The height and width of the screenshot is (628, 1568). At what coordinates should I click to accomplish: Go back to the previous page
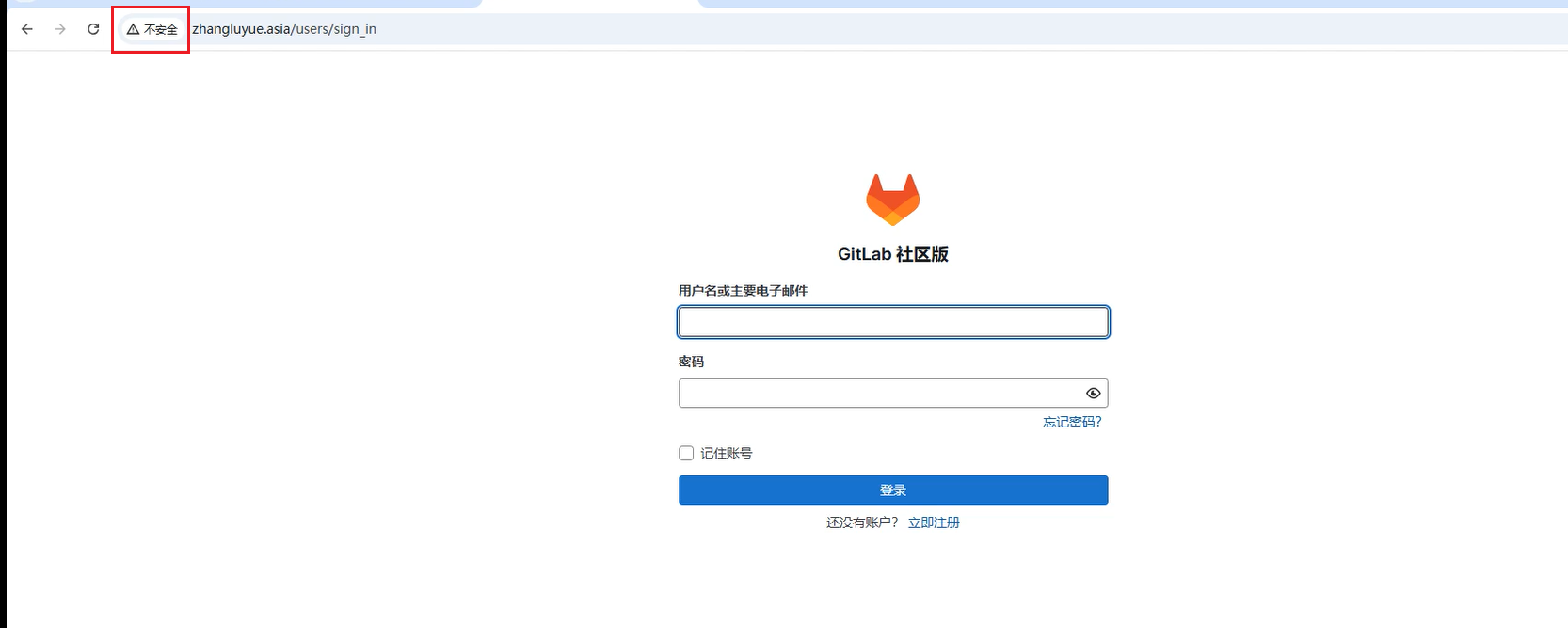tap(27, 29)
